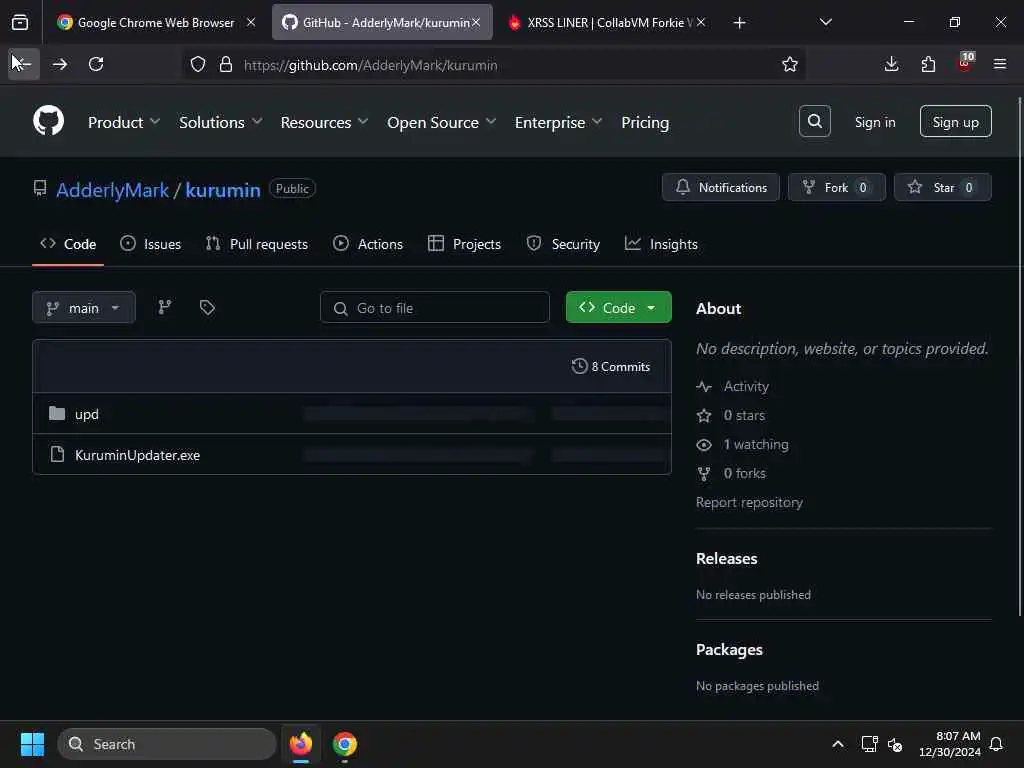Image resolution: width=1024 pixels, height=768 pixels.
Task: Click the Sign in link
Action: 875,122
